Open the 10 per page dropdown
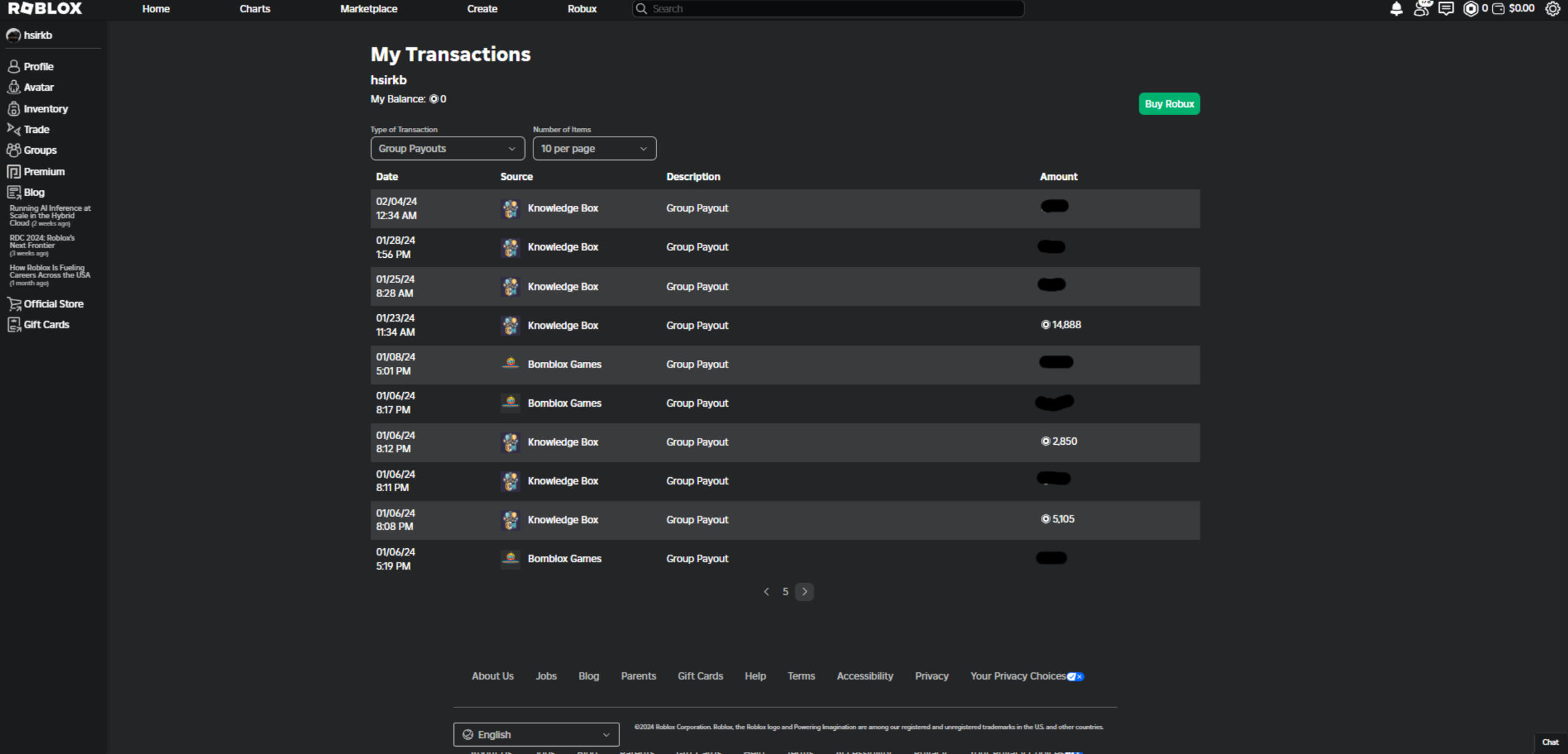Viewport: 1568px width, 754px height. 595,148
